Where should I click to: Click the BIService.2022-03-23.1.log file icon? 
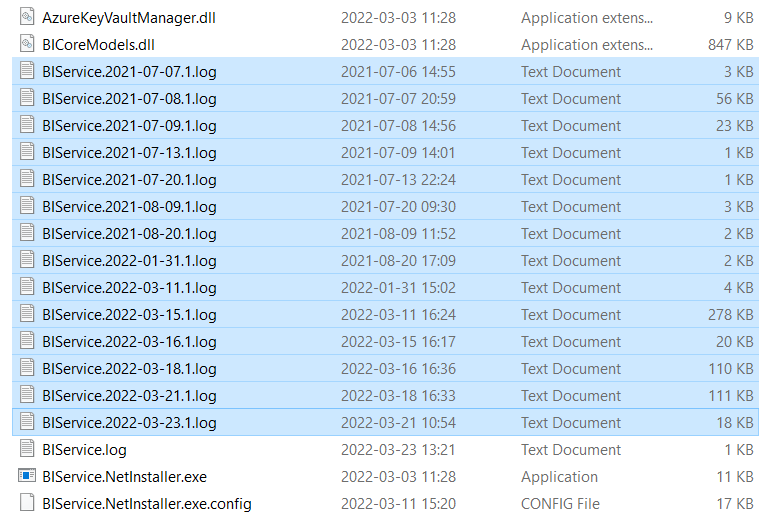27,423
